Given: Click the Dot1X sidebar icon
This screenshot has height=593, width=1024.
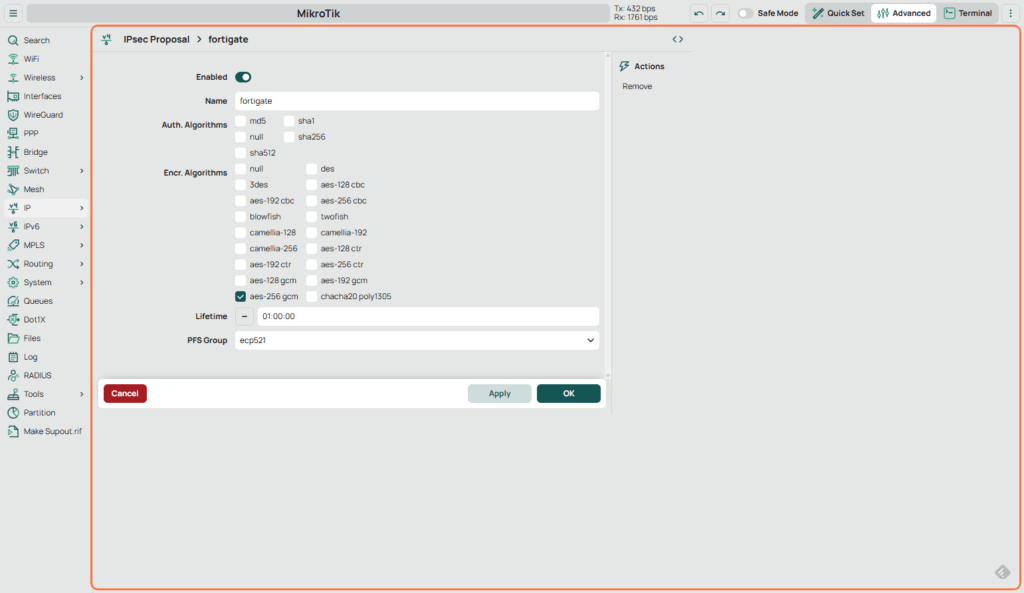Looking at the screenshot, I should (13, 319).
